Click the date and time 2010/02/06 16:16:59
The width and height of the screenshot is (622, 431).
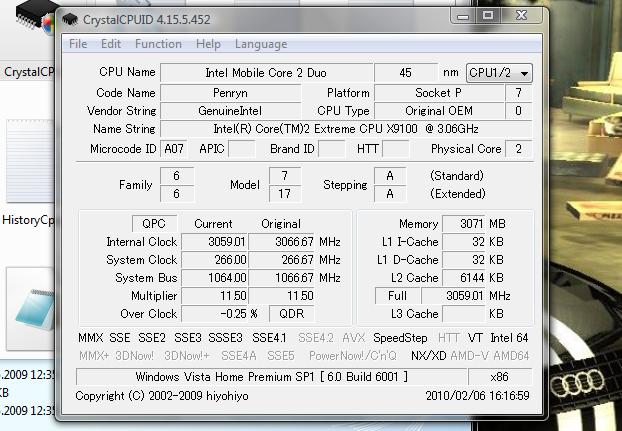coord(477,396)
